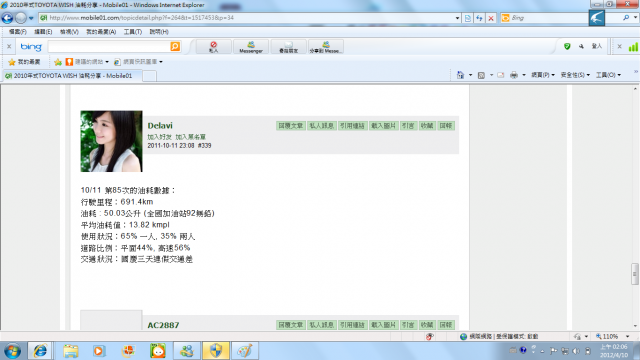
Task: Open Windows Explorer folder on taskbar
Action: [x=71, y=351]
